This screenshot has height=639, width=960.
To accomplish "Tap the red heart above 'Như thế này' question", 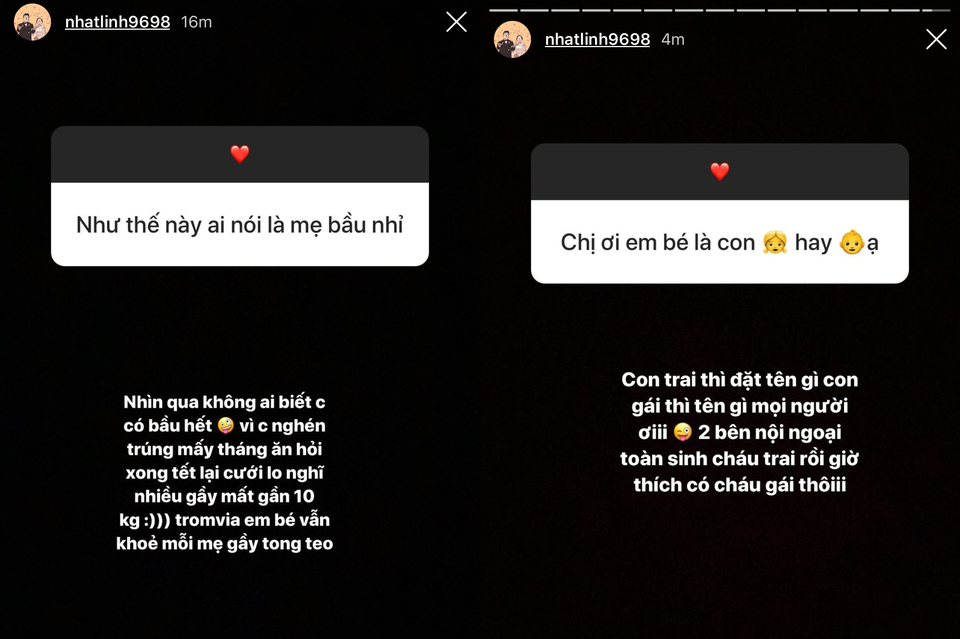I will tap(240, 154).
